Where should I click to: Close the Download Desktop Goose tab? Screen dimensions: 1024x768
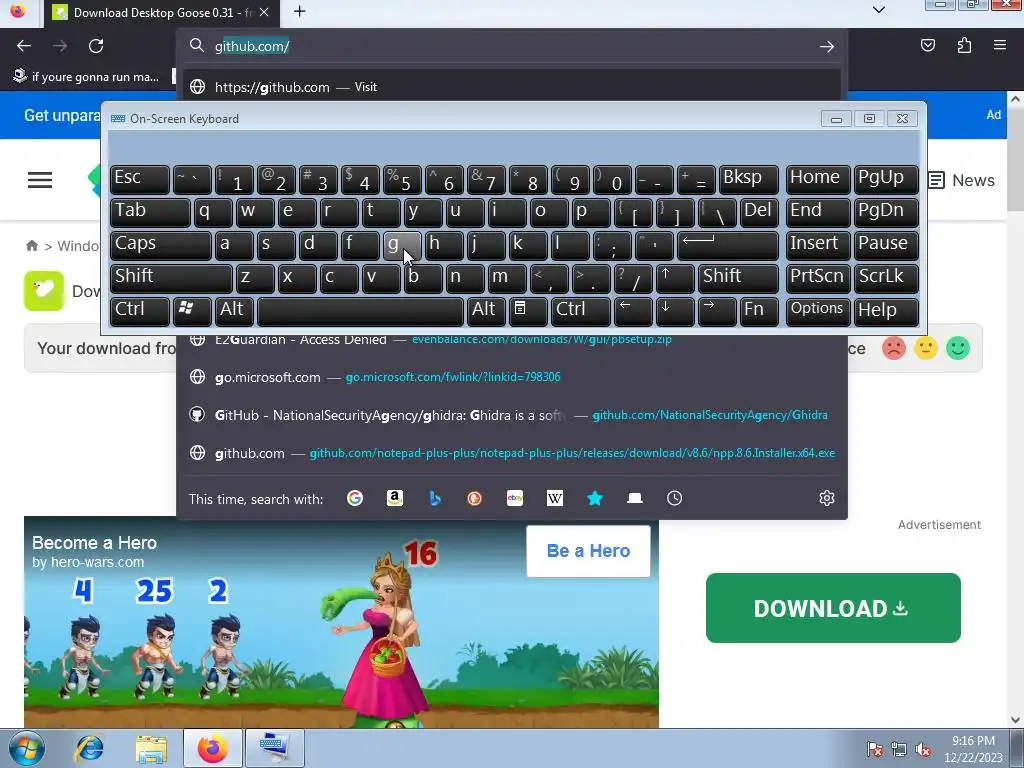pyautogui.click(x=264, y=12)
